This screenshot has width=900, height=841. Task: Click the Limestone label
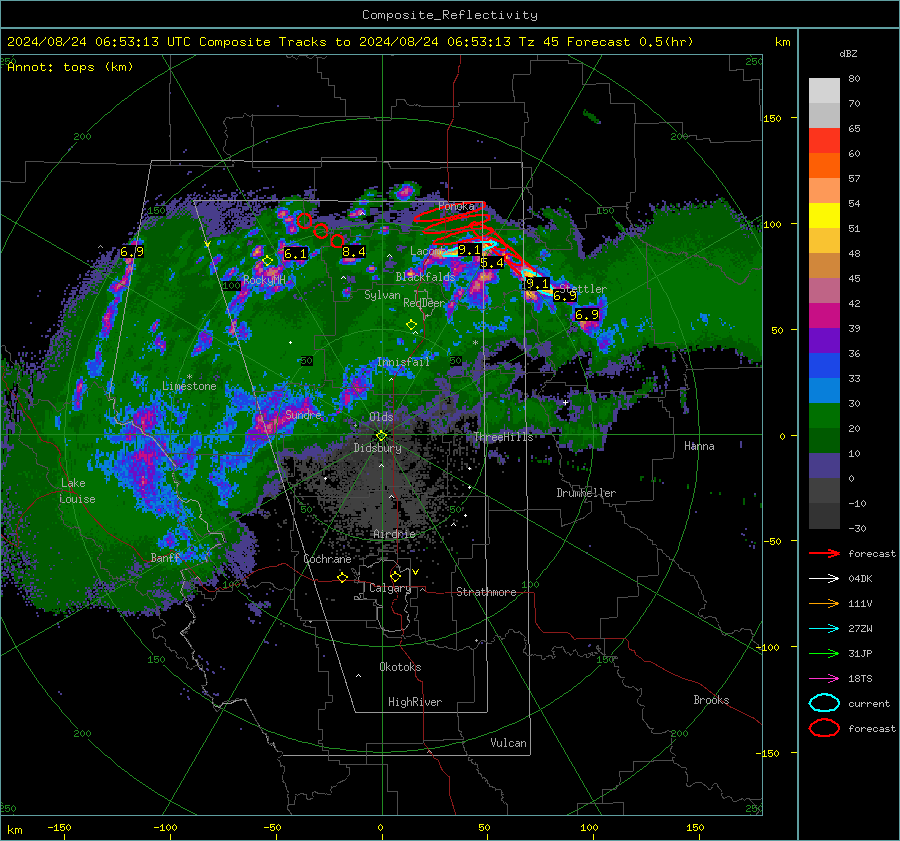click(189, 386)
